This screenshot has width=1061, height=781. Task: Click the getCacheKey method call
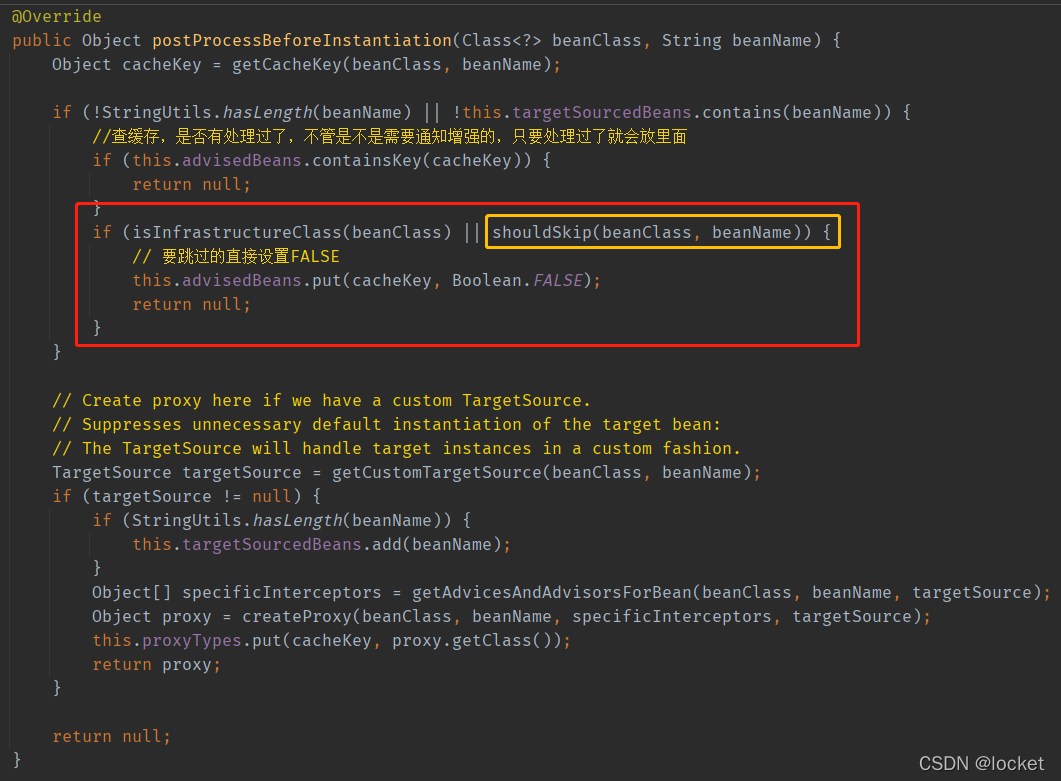[x=288, y=64]
